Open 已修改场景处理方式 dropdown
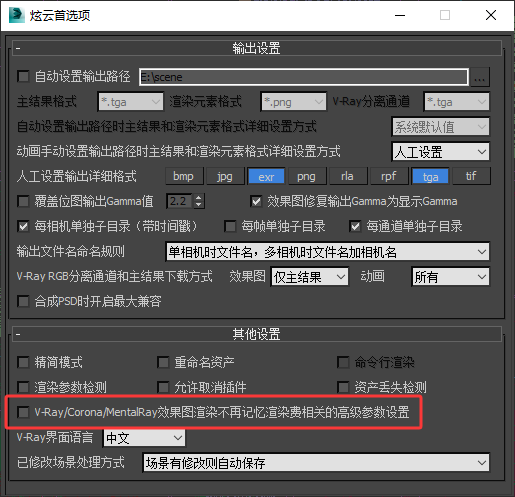 pyautogui.click(x=316, y=463)
